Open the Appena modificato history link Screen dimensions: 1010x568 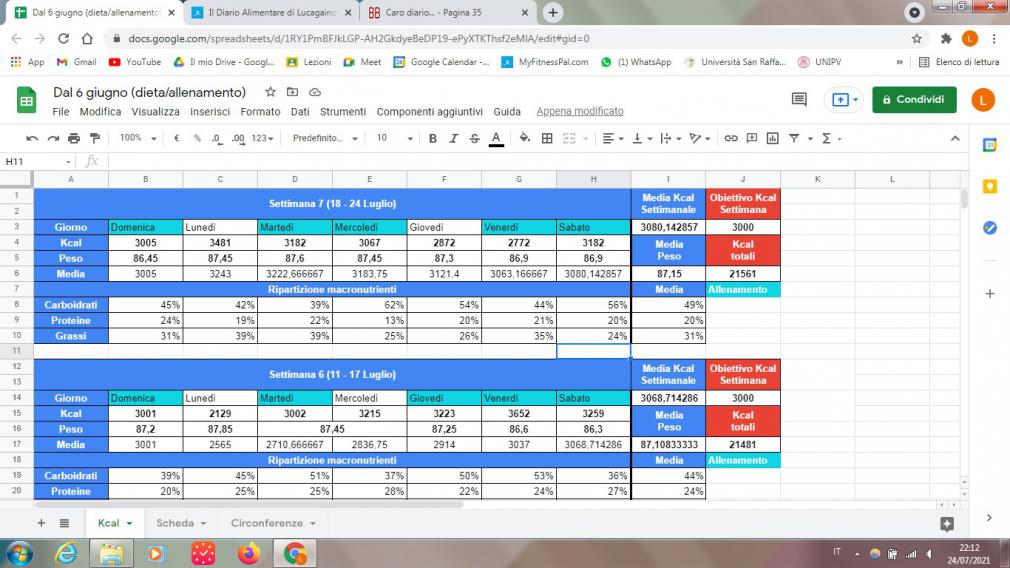(580, 112)
